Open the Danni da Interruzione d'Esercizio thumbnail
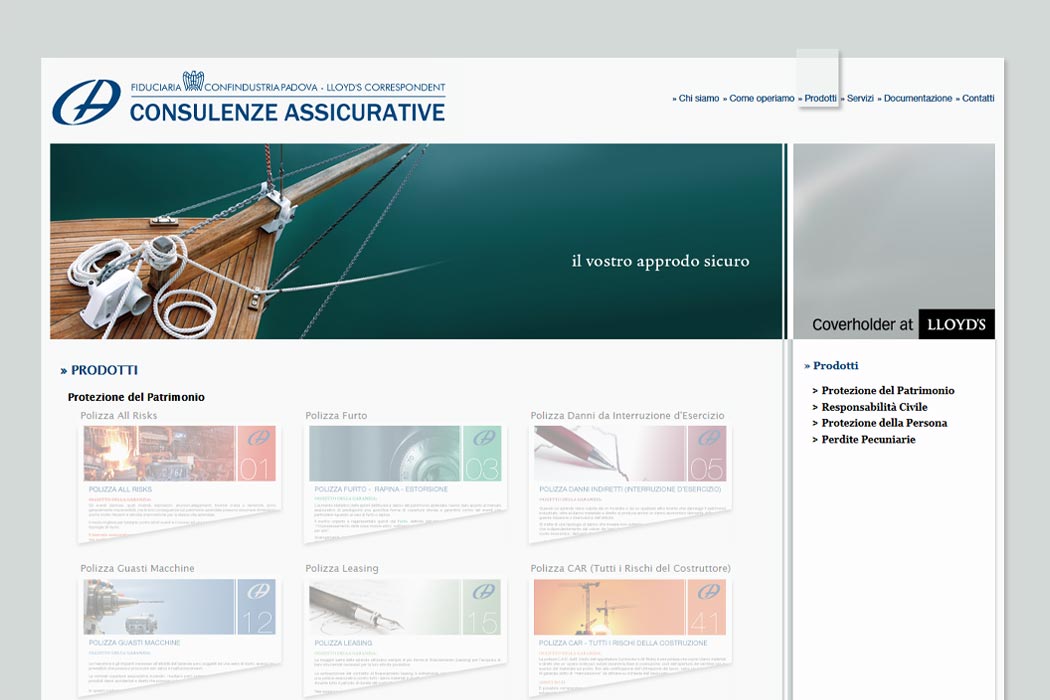This screenshot has height=700, width=1050. click(x=629, y=482)
